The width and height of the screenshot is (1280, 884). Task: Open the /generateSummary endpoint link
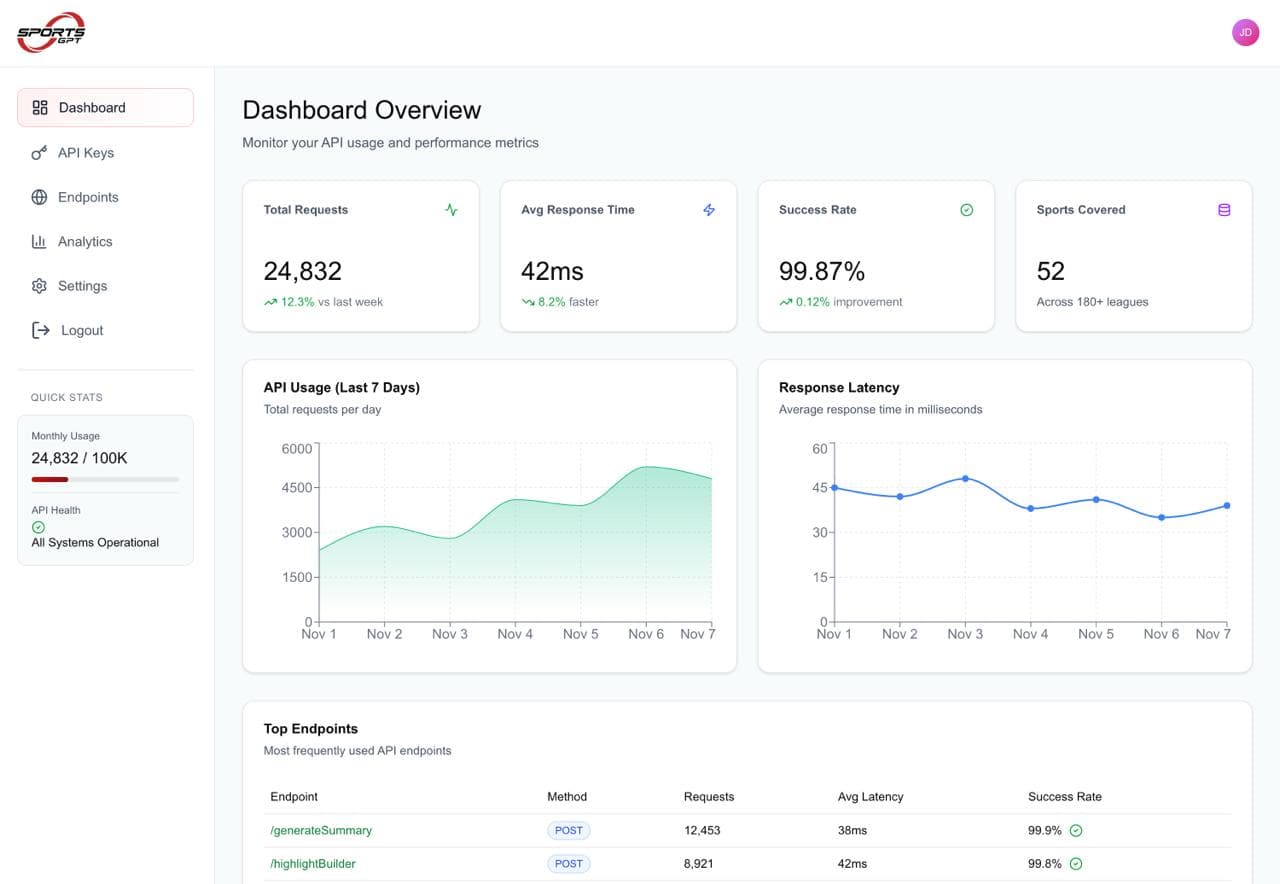pyautogui.click(x=321, y=830)
